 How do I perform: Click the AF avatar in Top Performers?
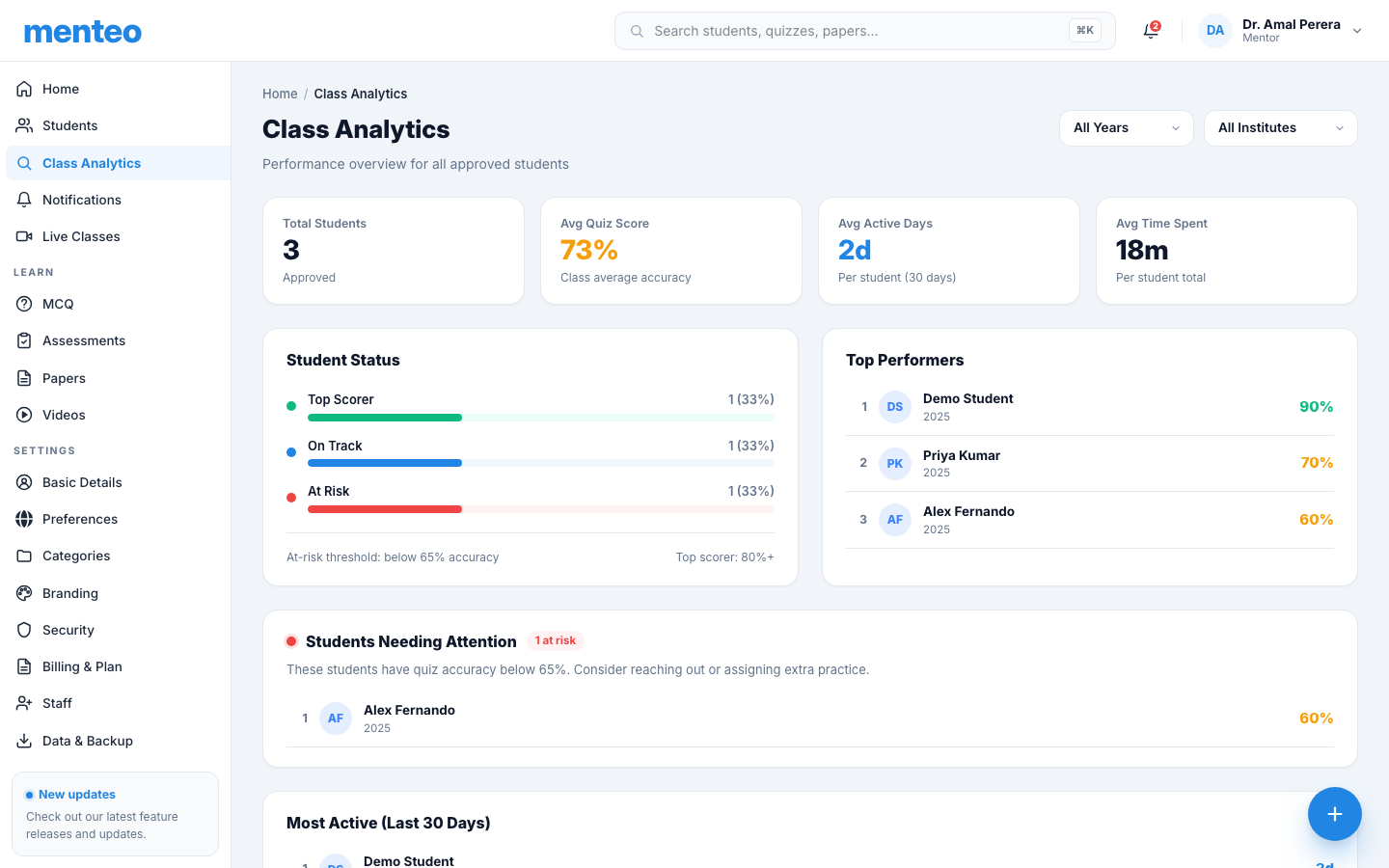click(895, 520)
